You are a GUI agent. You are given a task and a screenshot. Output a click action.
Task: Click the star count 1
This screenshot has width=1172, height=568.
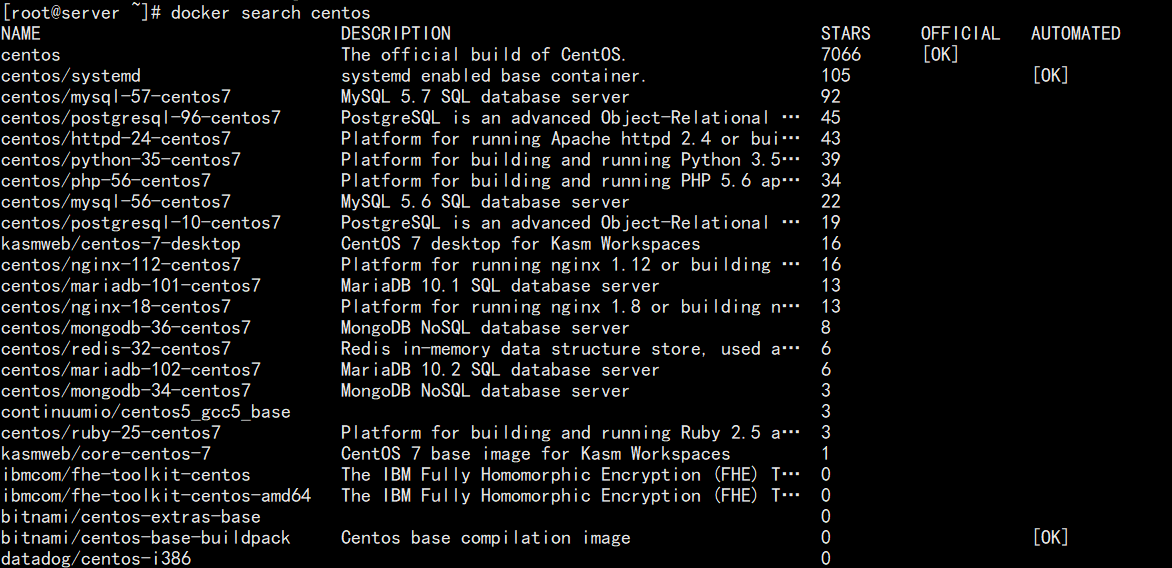coord(826,453)
